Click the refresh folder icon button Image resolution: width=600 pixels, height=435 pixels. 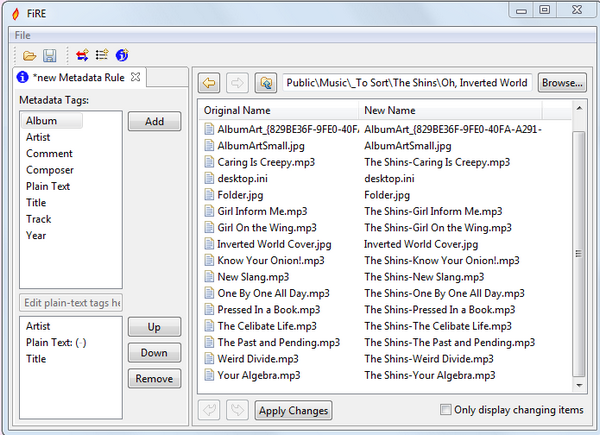266,83
